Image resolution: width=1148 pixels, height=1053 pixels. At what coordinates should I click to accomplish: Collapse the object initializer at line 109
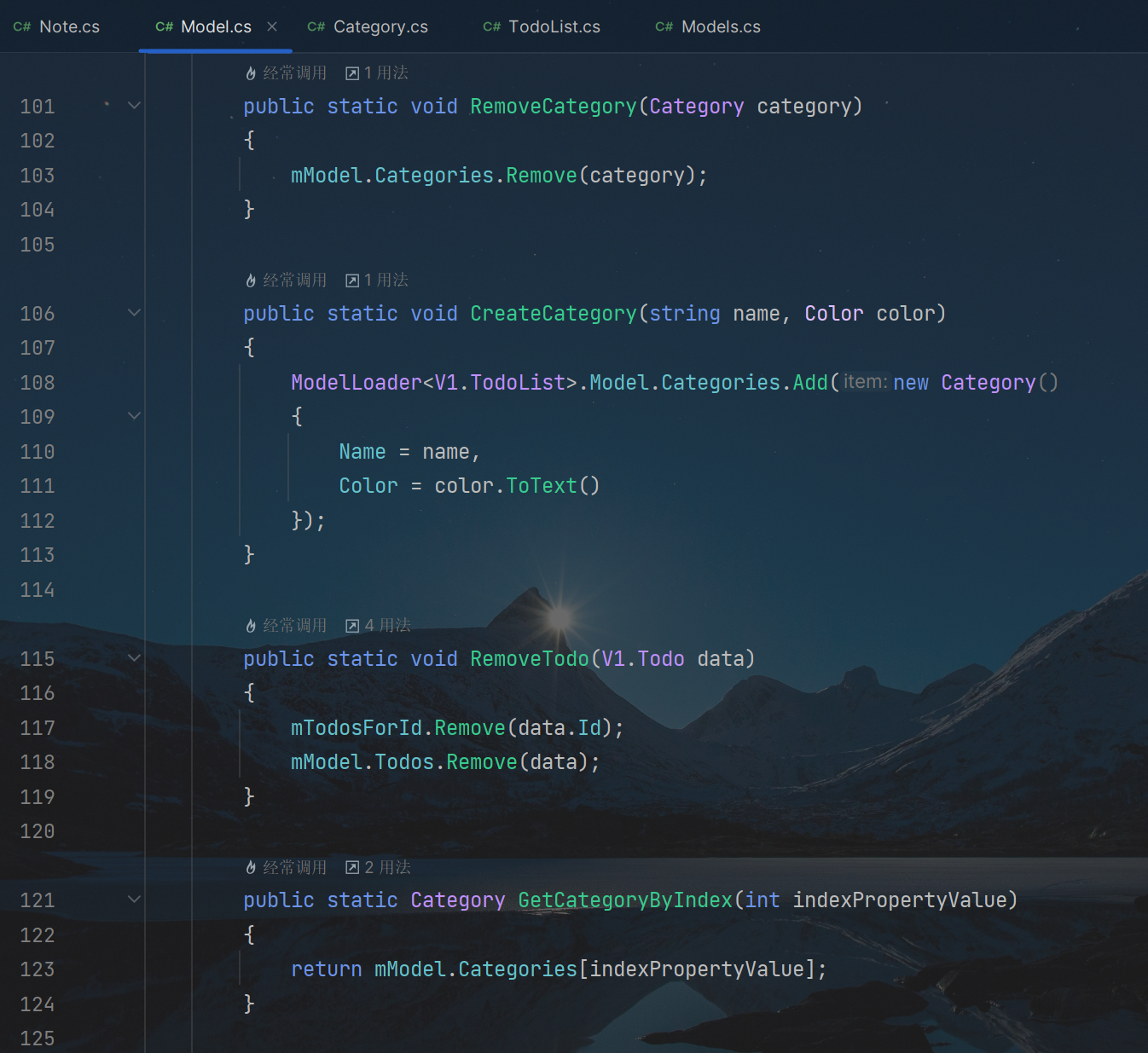134,416
